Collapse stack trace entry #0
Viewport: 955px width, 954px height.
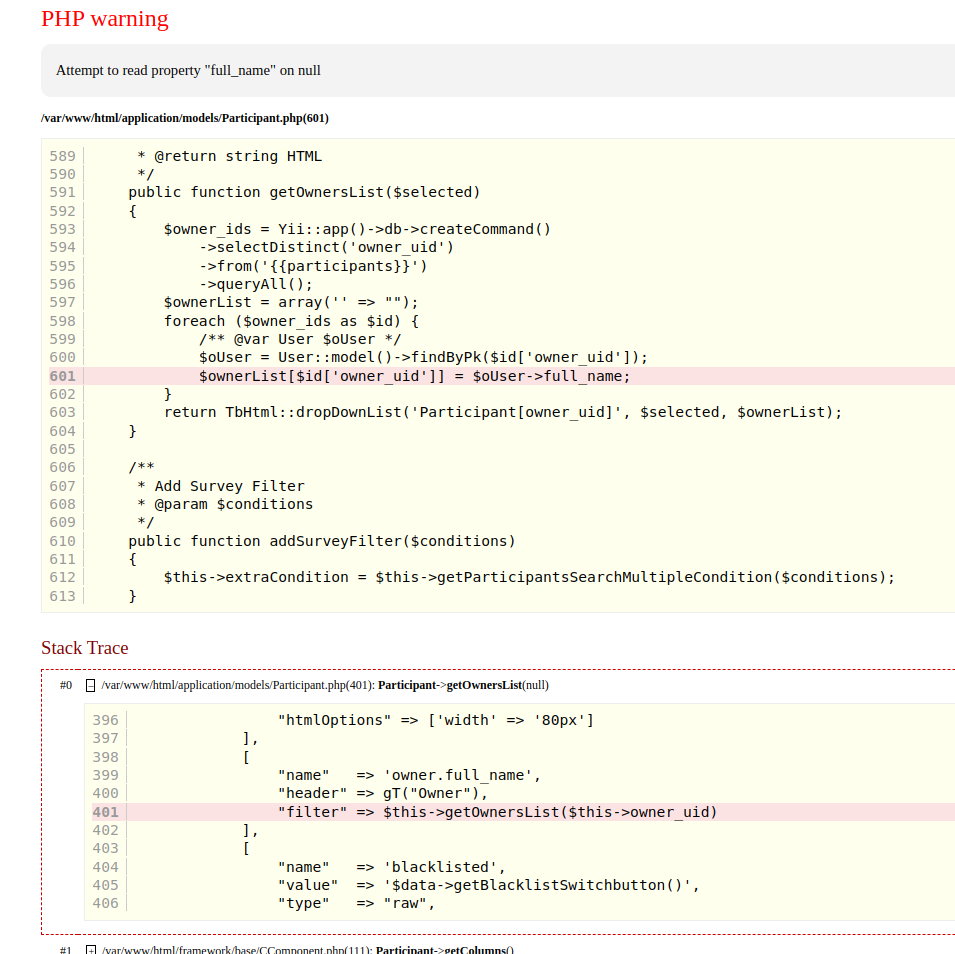tap(90, 686)
